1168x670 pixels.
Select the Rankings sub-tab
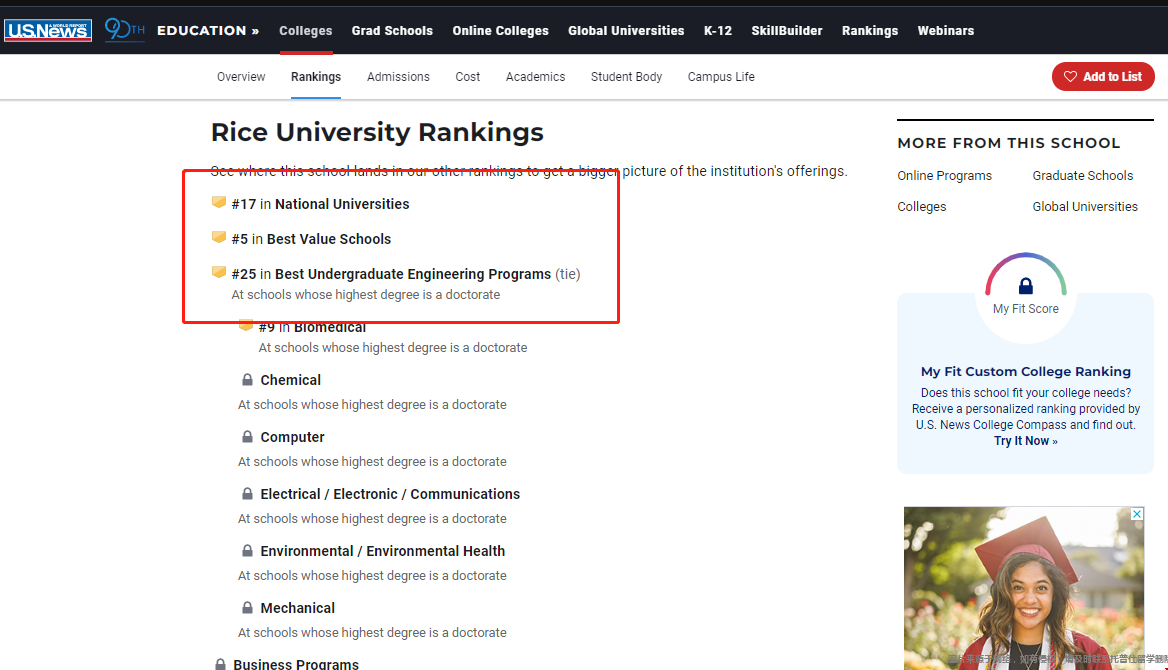tap(316, 77)
